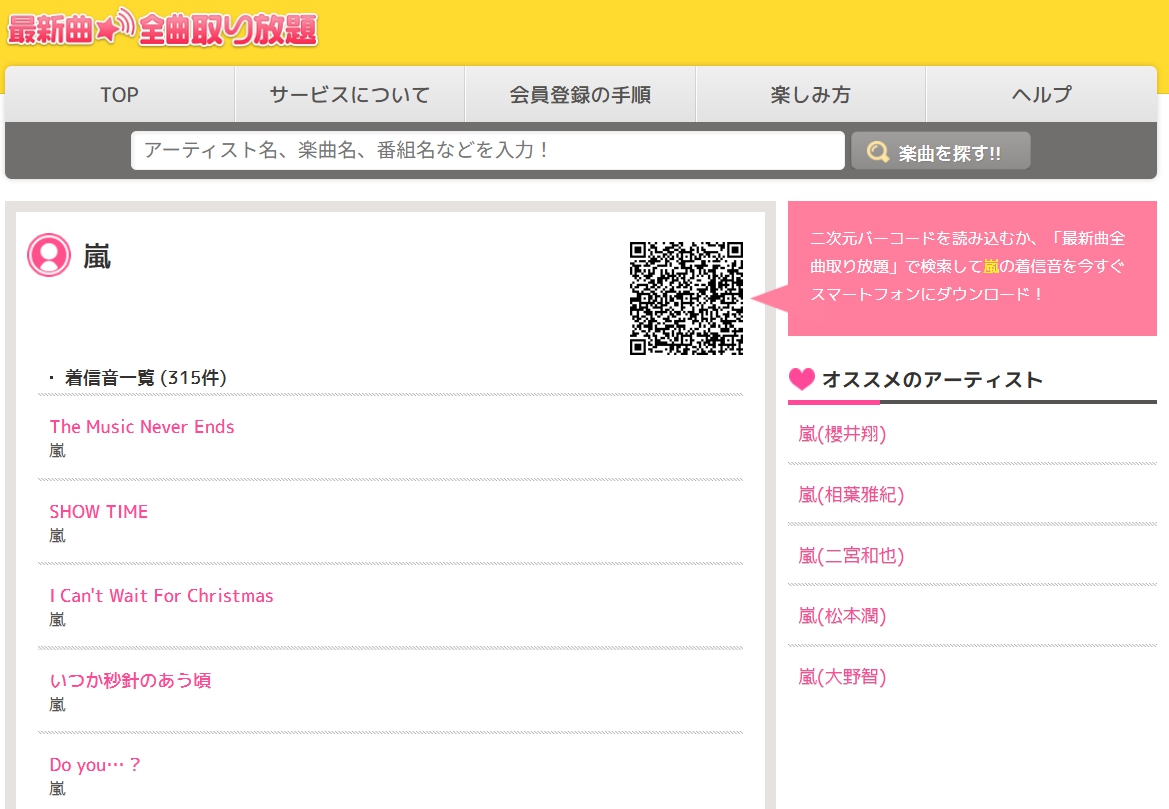Click the QR code image
Screen dimensions: 1169x809
coord(686,298)
